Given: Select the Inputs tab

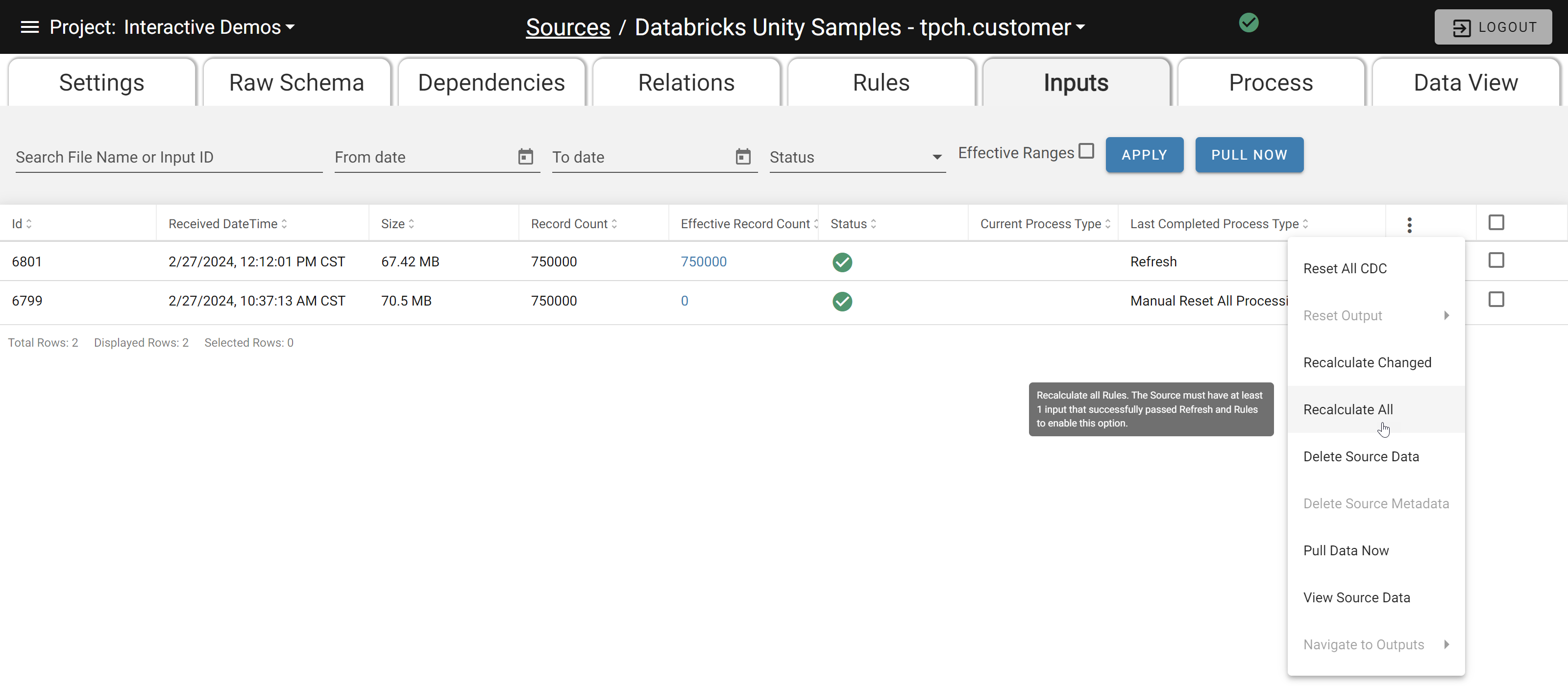Looking at the screenshot, I should coord(1076,82).
